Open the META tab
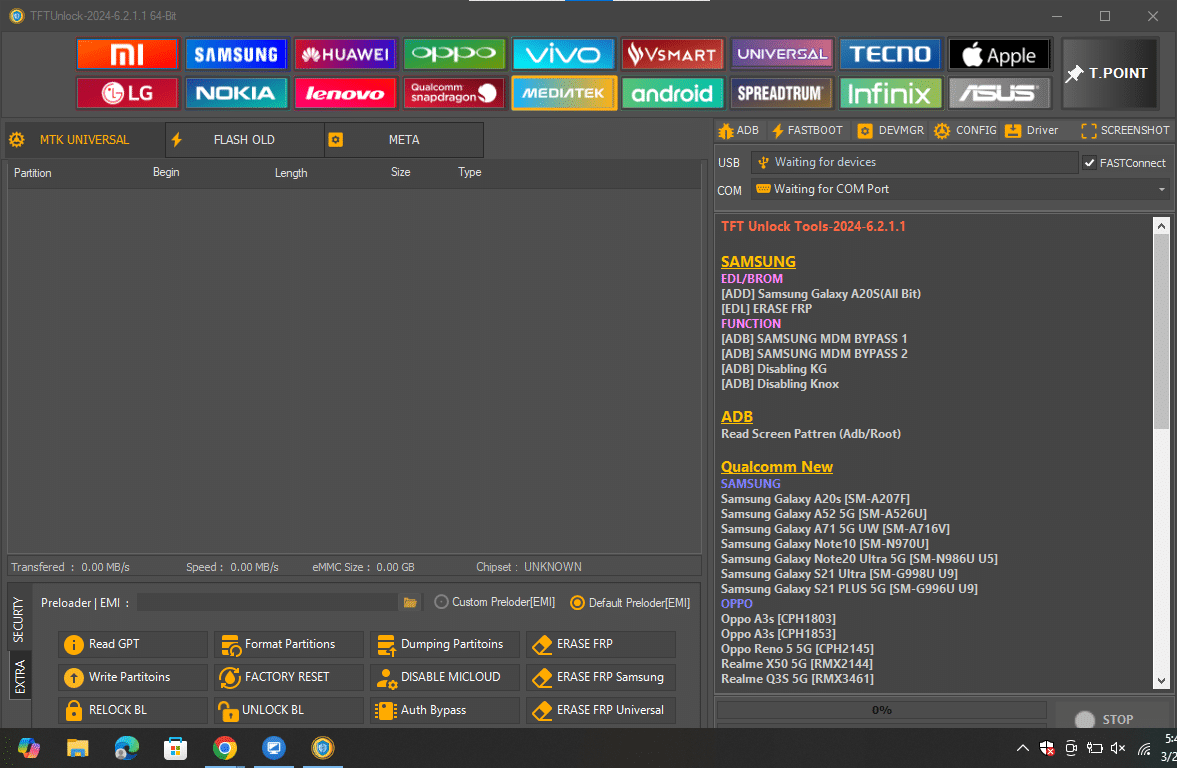 404,140
